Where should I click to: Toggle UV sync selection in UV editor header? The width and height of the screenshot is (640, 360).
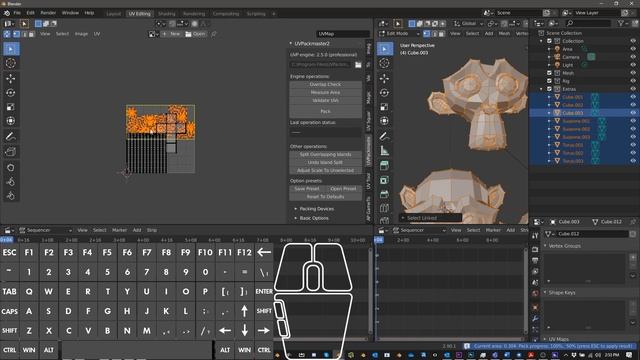7,34
